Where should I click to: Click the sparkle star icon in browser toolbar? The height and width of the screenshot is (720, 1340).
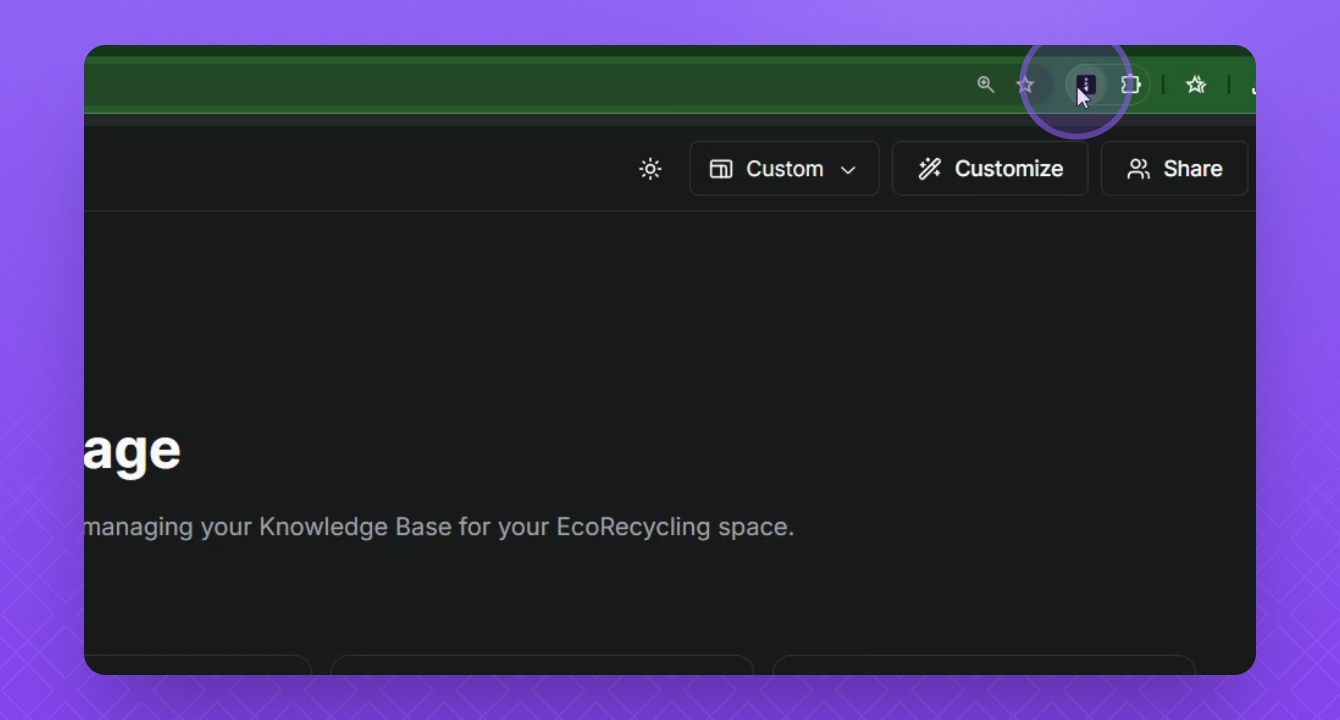click(x=1196, y=85)
